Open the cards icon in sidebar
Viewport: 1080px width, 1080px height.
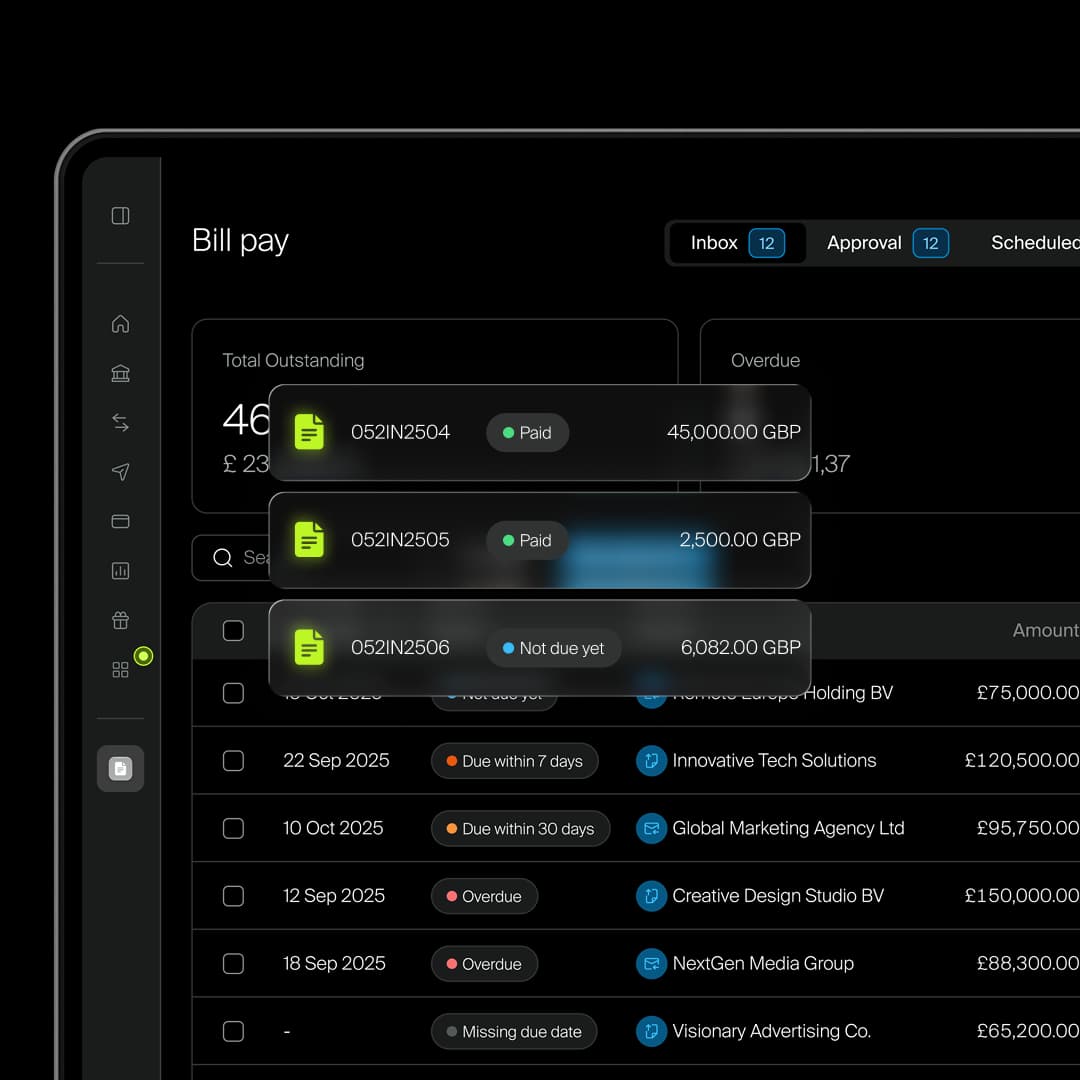121,521
